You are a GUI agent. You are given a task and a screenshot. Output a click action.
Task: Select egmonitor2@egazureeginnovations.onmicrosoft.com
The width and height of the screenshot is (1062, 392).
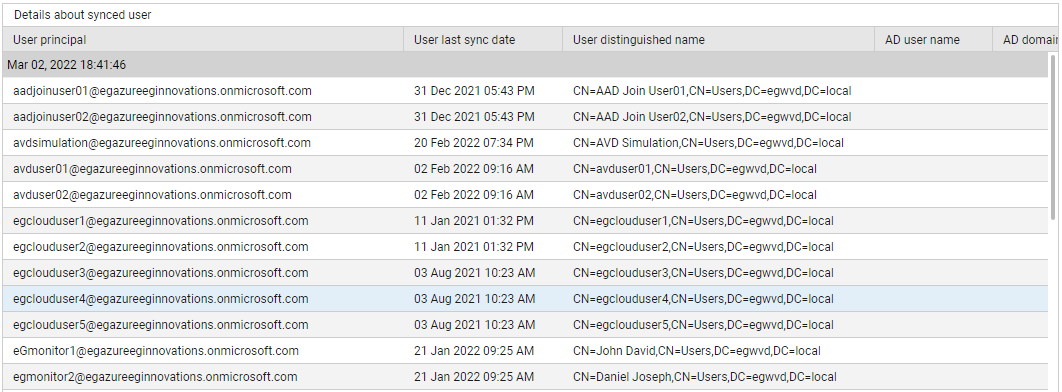[x=155, y=376]
